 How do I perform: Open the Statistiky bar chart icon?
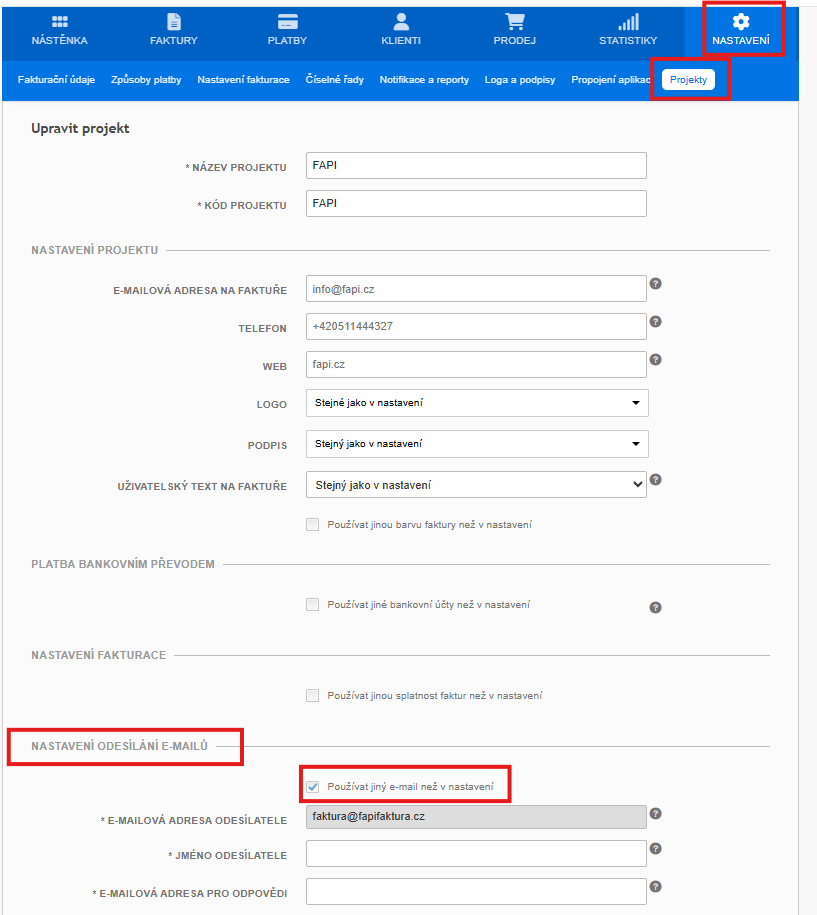click(629, 22)
